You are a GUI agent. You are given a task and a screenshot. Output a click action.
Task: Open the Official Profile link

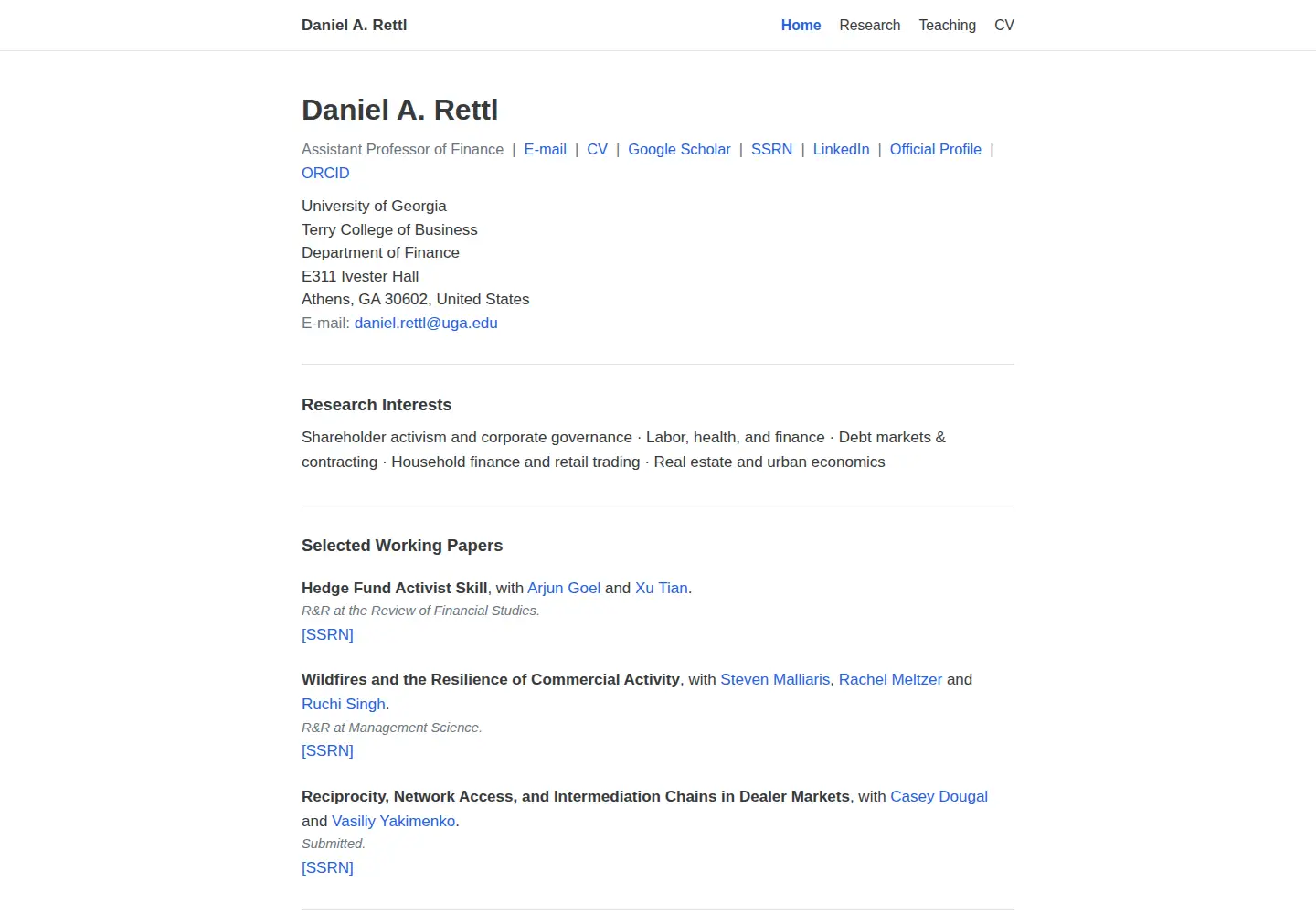click(x=935, y=150)
